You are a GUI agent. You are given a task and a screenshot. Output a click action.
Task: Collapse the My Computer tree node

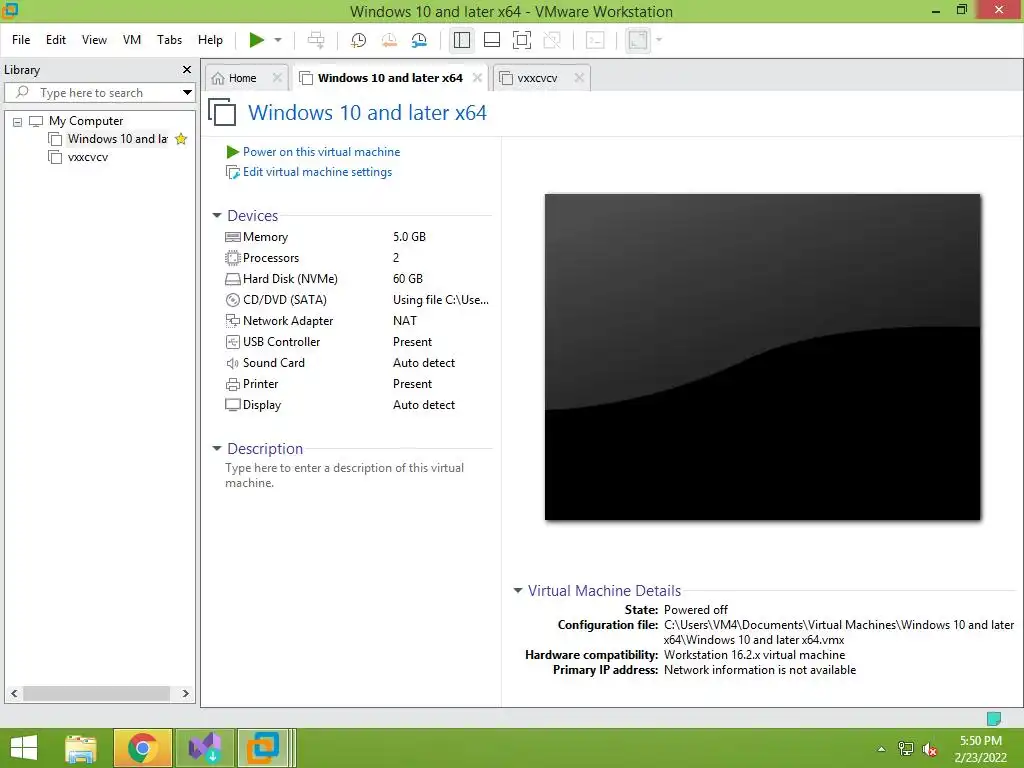click(x=18, y=121)
